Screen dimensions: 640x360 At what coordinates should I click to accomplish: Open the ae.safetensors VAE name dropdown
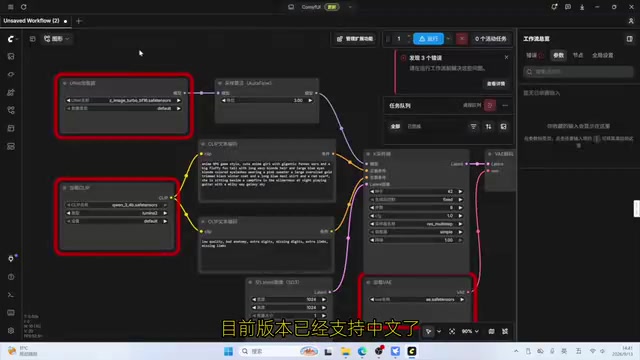click(x=417, y=299)
